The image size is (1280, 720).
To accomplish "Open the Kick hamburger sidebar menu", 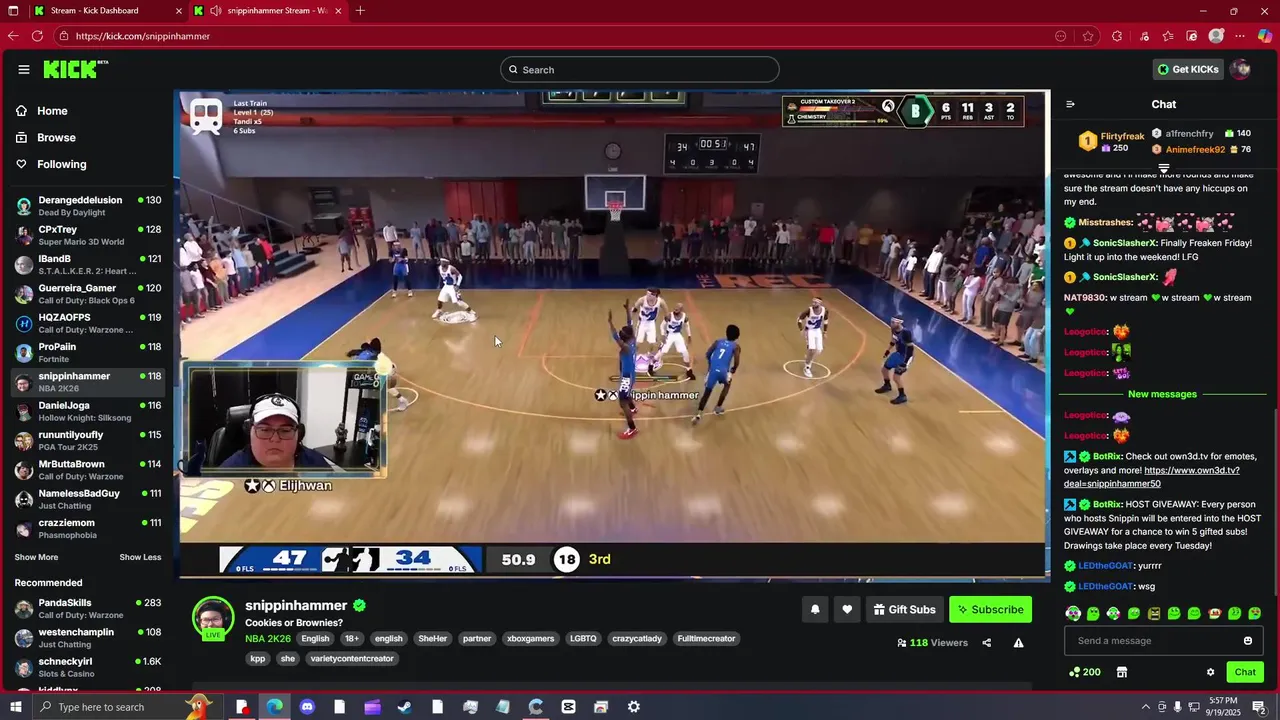I will (24, 69).
